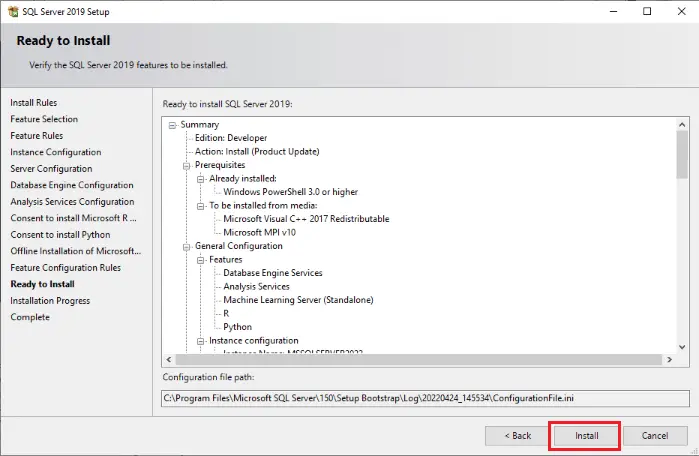Select the 'Python' feature row
Image resolution: width=699 pixels, height=456 pixels.
[238, 327]
